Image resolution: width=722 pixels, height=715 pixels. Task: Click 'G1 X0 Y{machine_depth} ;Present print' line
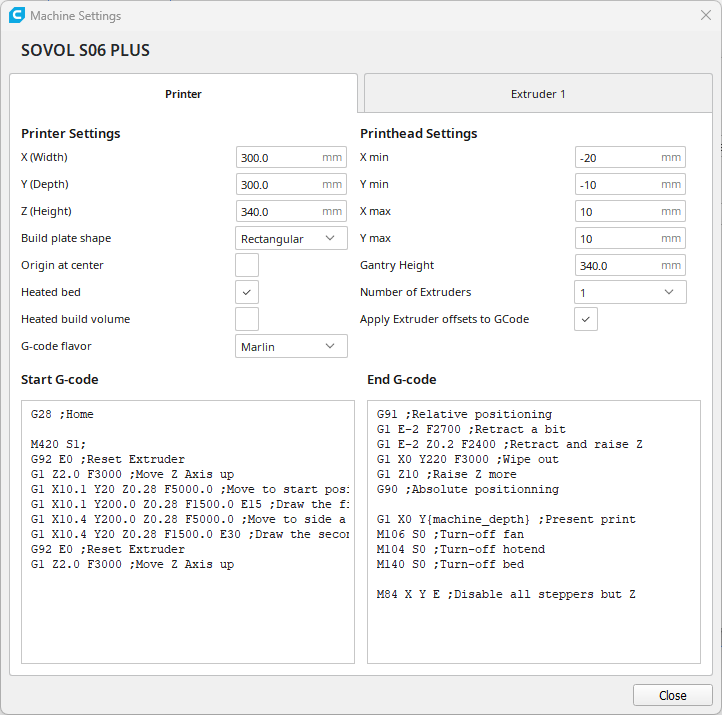pos(506,519)
